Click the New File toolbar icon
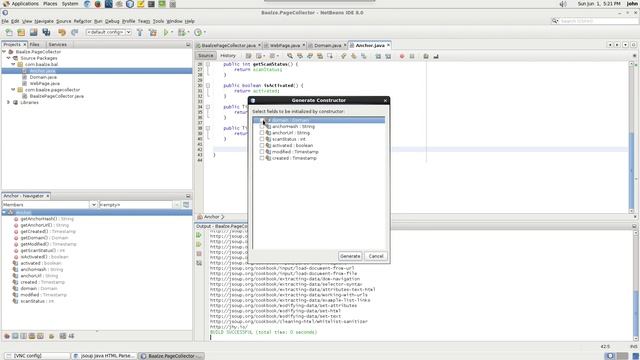This screenshot has height=360, width=640. 9,32
